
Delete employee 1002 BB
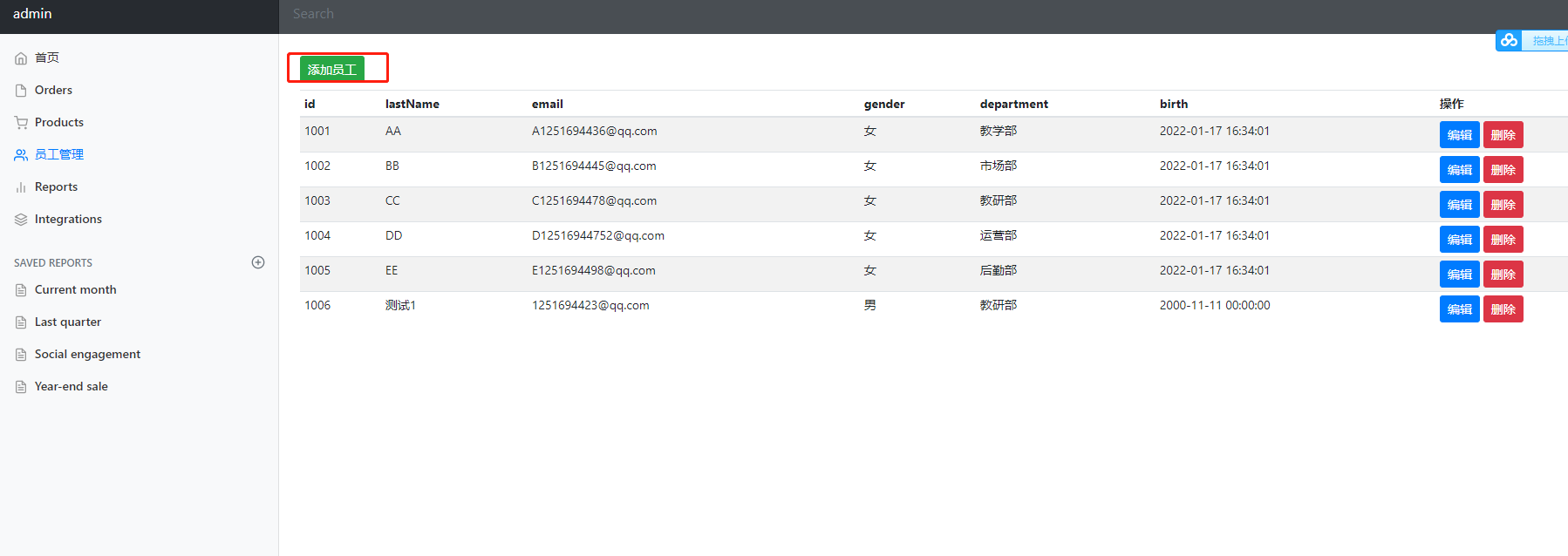[1503, 170]
